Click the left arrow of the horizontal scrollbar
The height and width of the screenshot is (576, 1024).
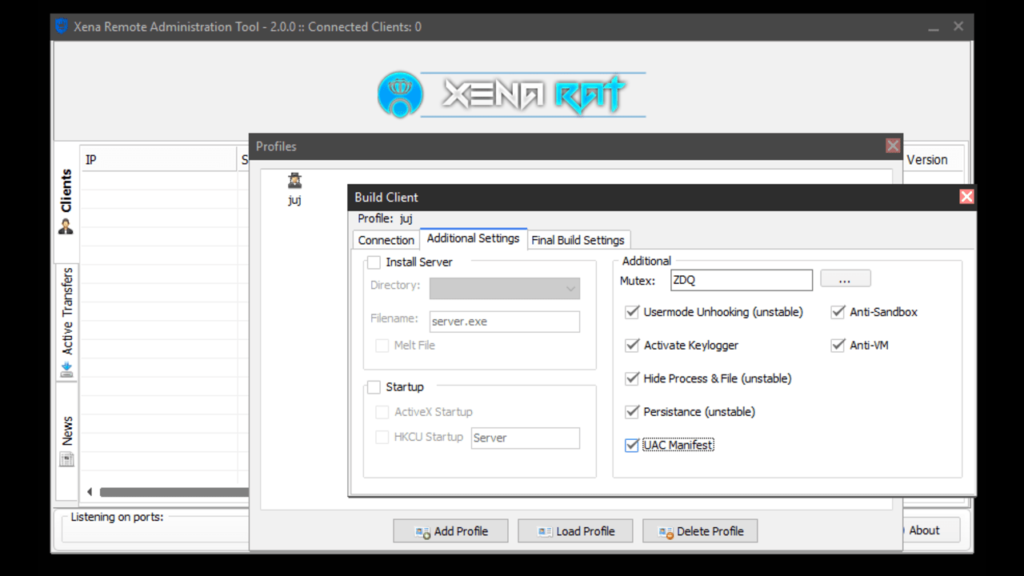89,492
